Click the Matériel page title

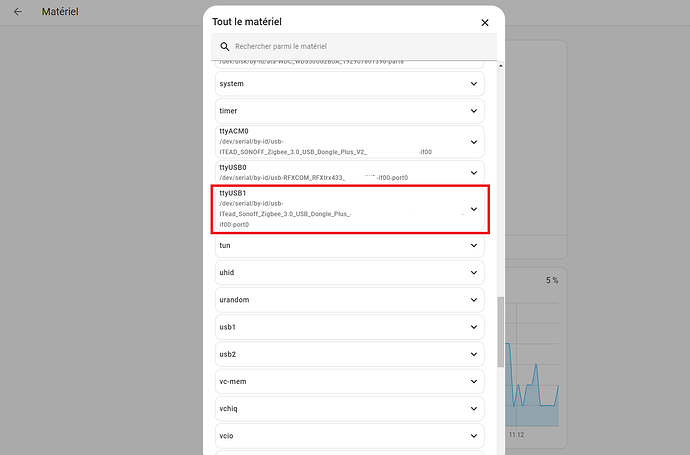point(60,12)
